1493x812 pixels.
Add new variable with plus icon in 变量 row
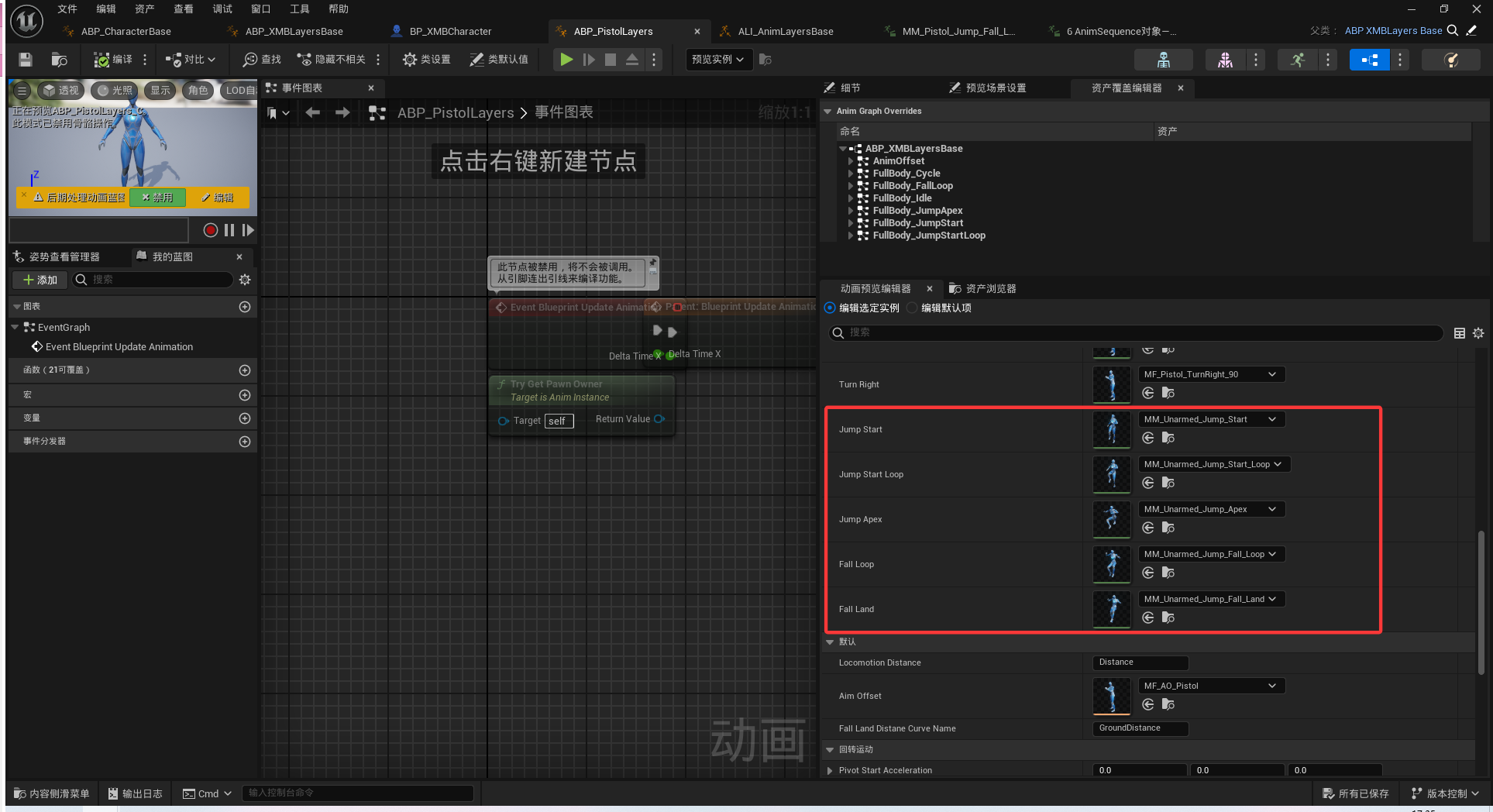click(245, 418)
